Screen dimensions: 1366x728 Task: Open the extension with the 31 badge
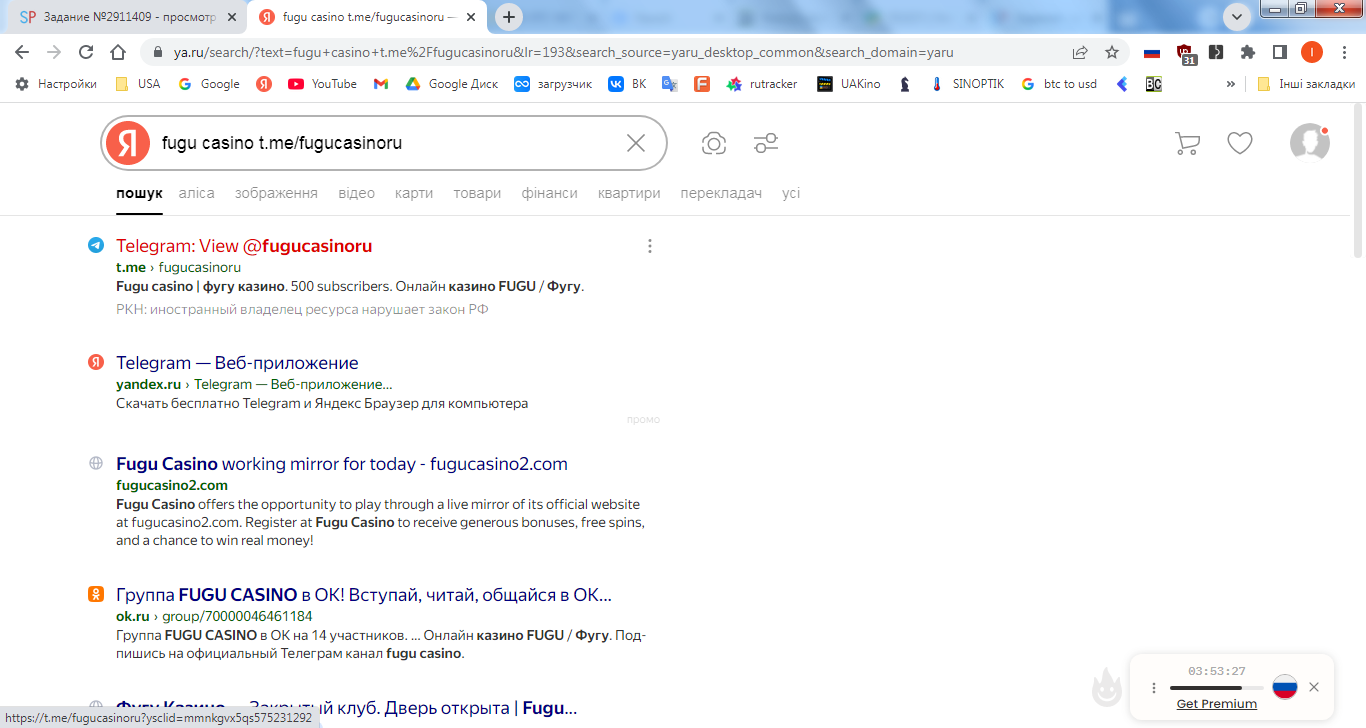(1185, 53)
